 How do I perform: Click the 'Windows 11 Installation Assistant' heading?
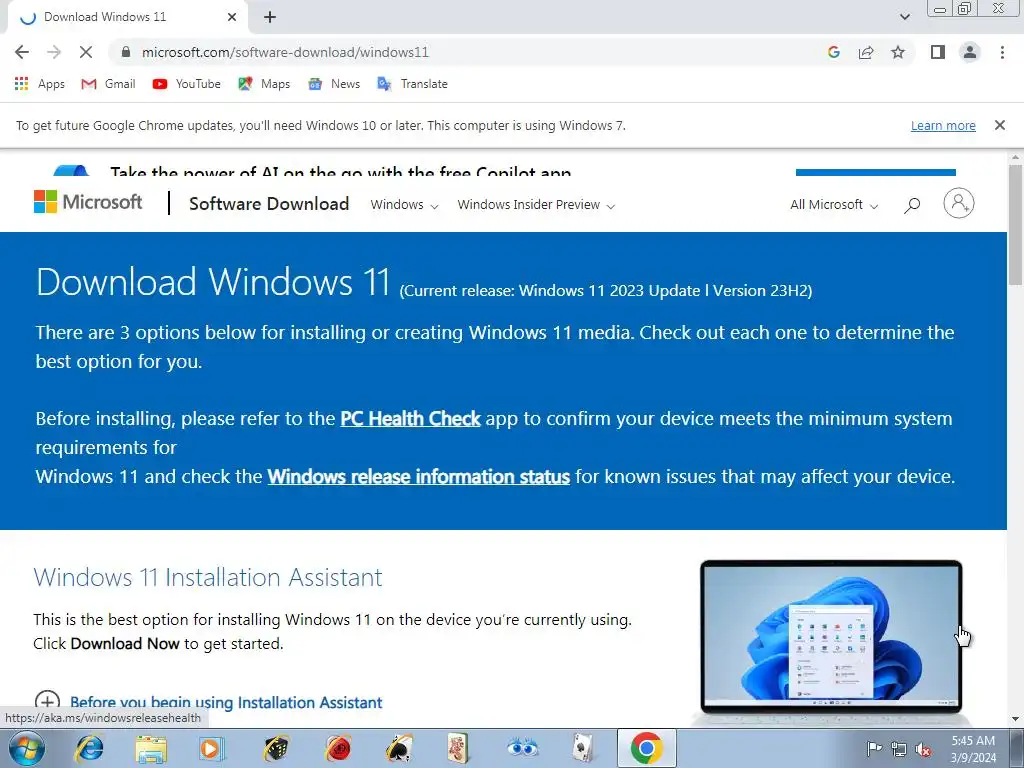point(208,577)
